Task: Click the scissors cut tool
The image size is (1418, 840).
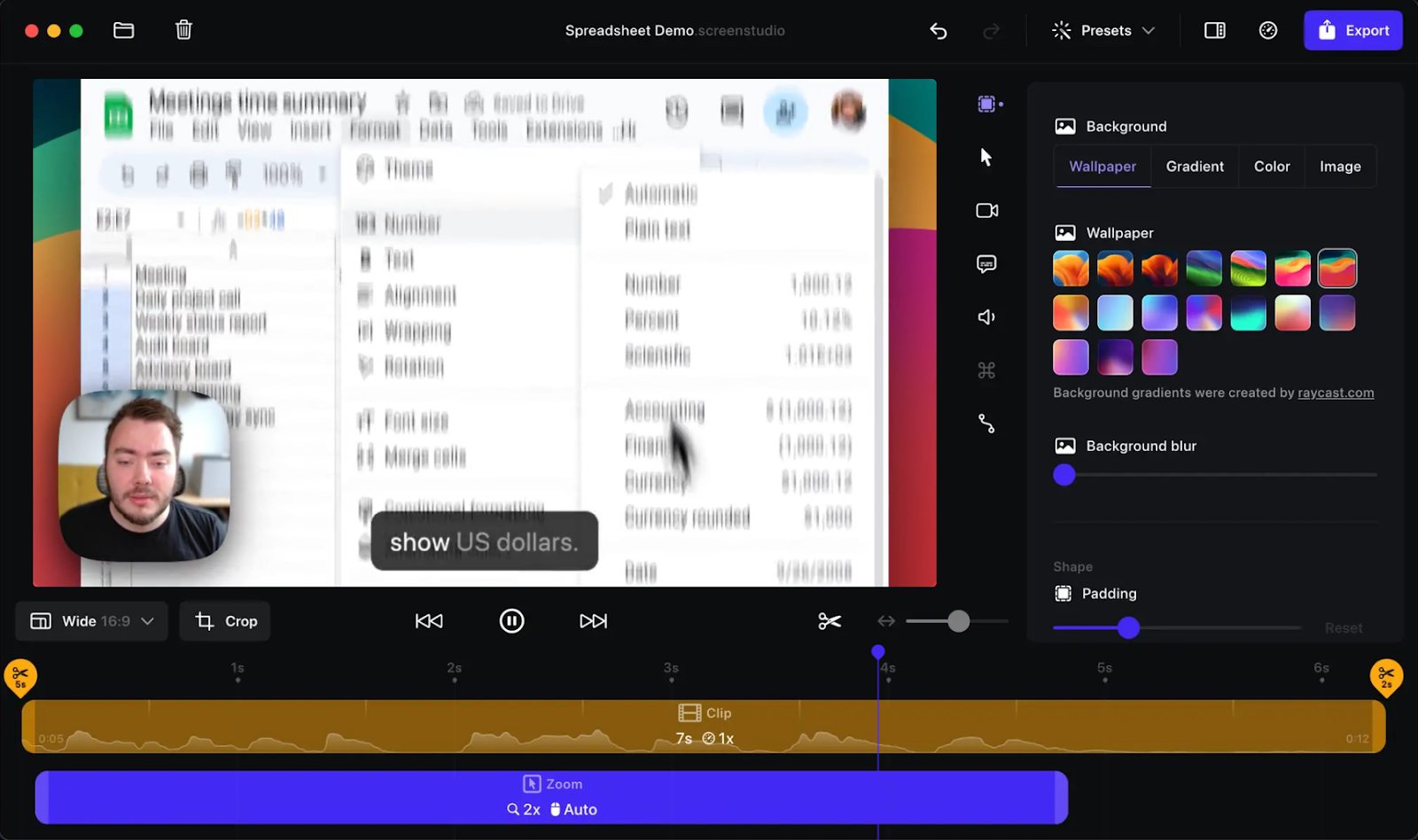Action: [x=830, y=621]
